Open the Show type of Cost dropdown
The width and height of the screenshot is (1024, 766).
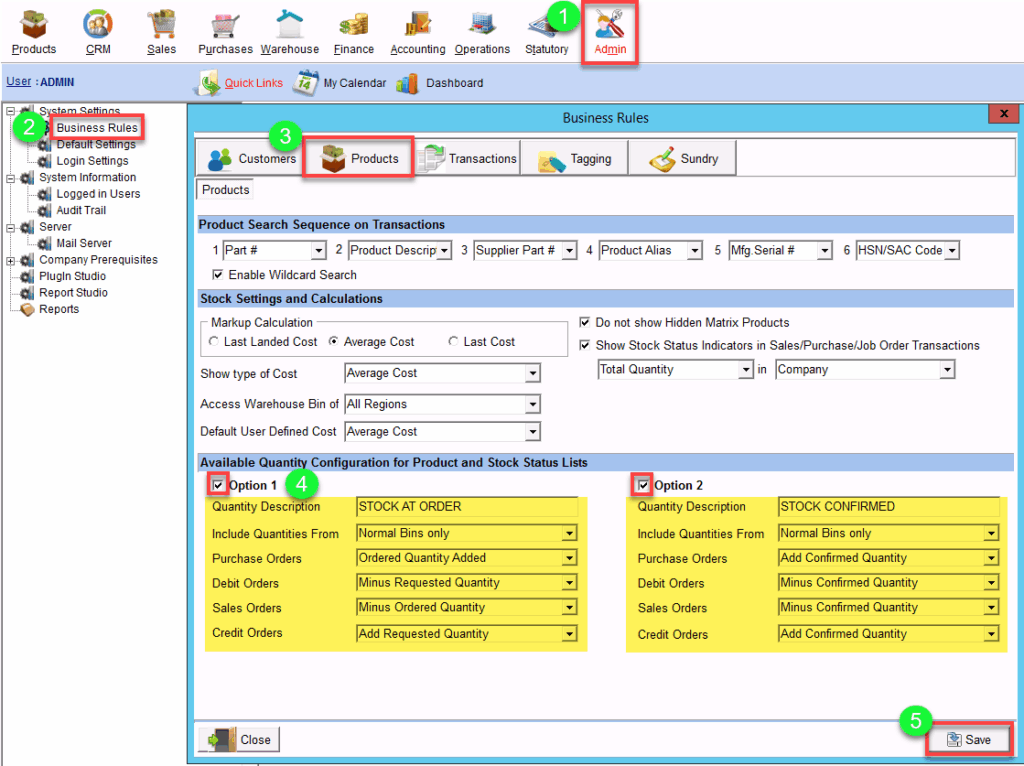[x=532, y=374]
